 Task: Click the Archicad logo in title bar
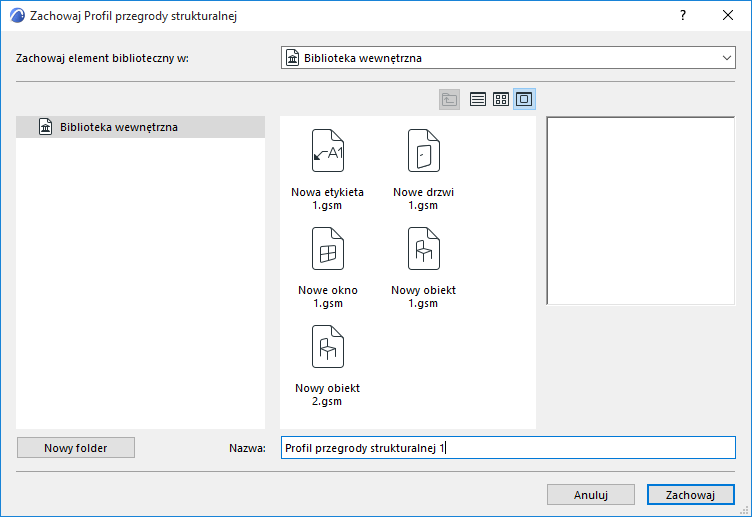pyautogui.click(x=17, y=15)
